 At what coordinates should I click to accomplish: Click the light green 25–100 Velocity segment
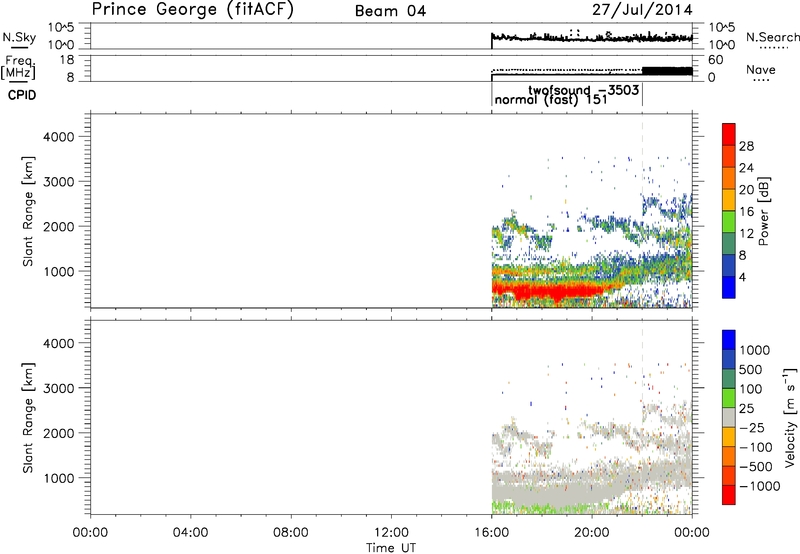pyautogui.click(x=729, y=398)
